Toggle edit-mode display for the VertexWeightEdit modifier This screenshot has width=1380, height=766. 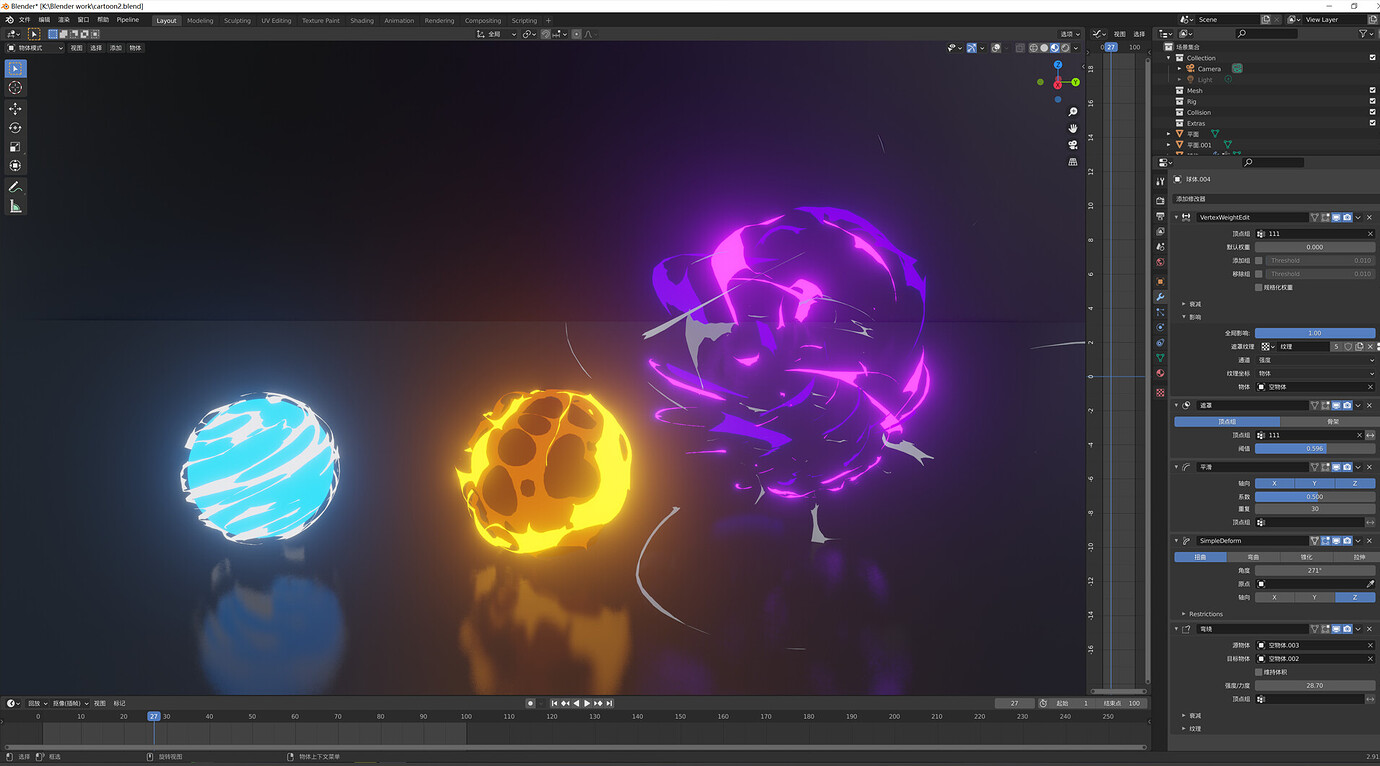[1324, 217]
